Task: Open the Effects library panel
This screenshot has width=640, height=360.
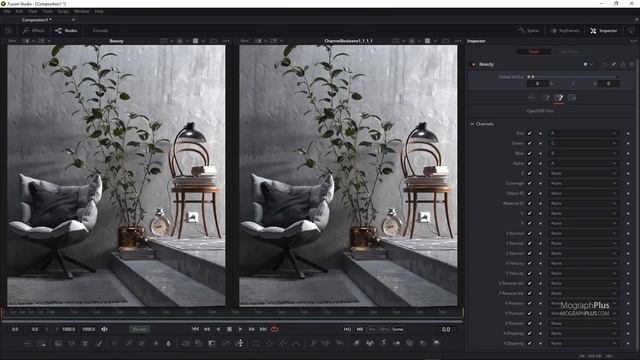Action: [34, 31]
